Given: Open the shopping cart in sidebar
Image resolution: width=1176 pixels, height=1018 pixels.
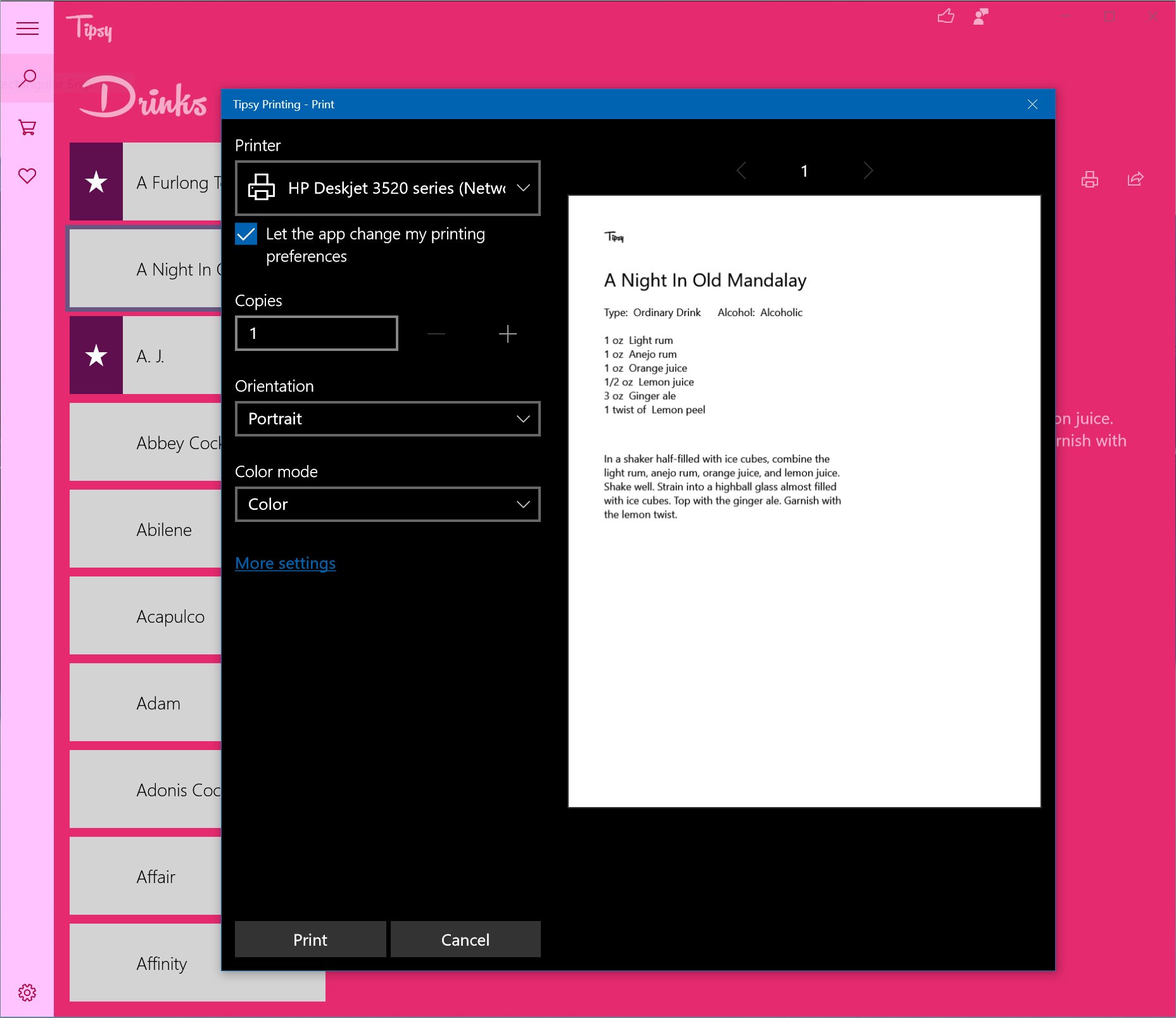Looking at the screenshot, I should coord(27,127).
